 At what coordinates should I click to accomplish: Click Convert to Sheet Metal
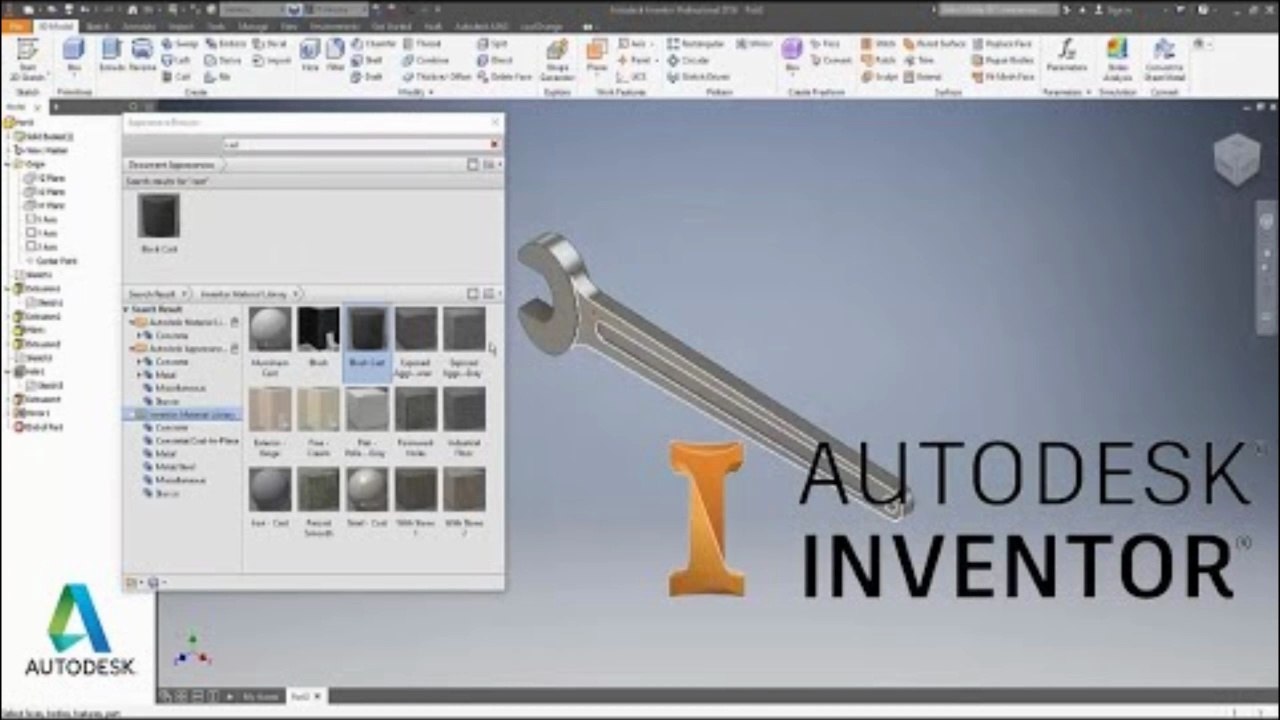[x=1163, y=60]
